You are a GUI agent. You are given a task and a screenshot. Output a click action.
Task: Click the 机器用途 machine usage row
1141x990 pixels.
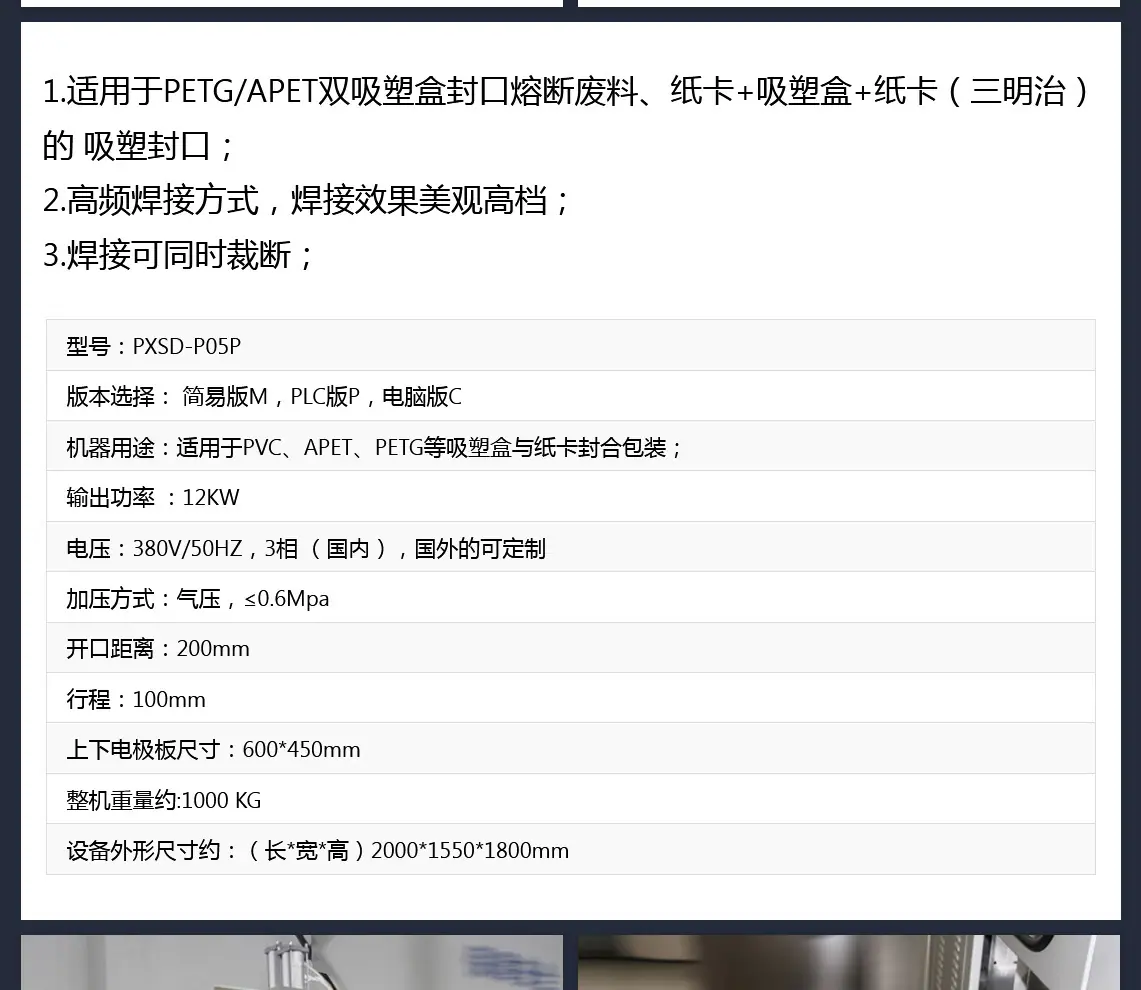[x=570, y=446]
